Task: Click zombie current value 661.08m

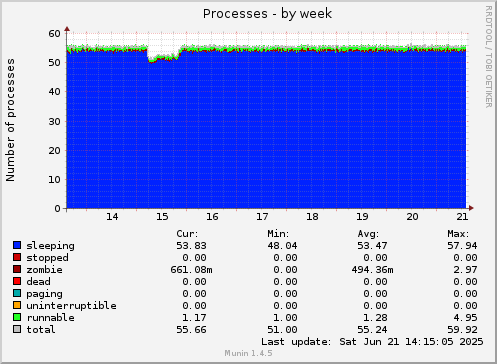Action: [191, 270]
